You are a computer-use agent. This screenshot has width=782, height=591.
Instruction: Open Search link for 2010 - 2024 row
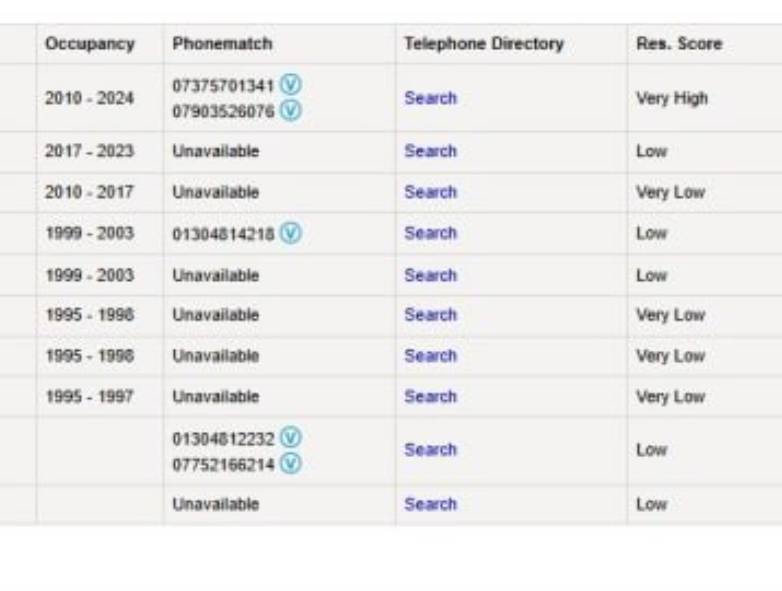coord(430,98)
